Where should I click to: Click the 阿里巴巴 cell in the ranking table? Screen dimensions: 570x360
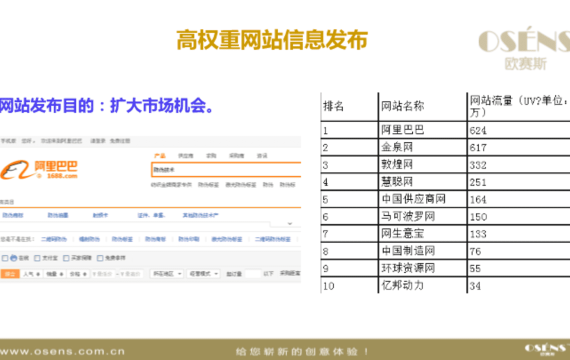click(422, 130)
